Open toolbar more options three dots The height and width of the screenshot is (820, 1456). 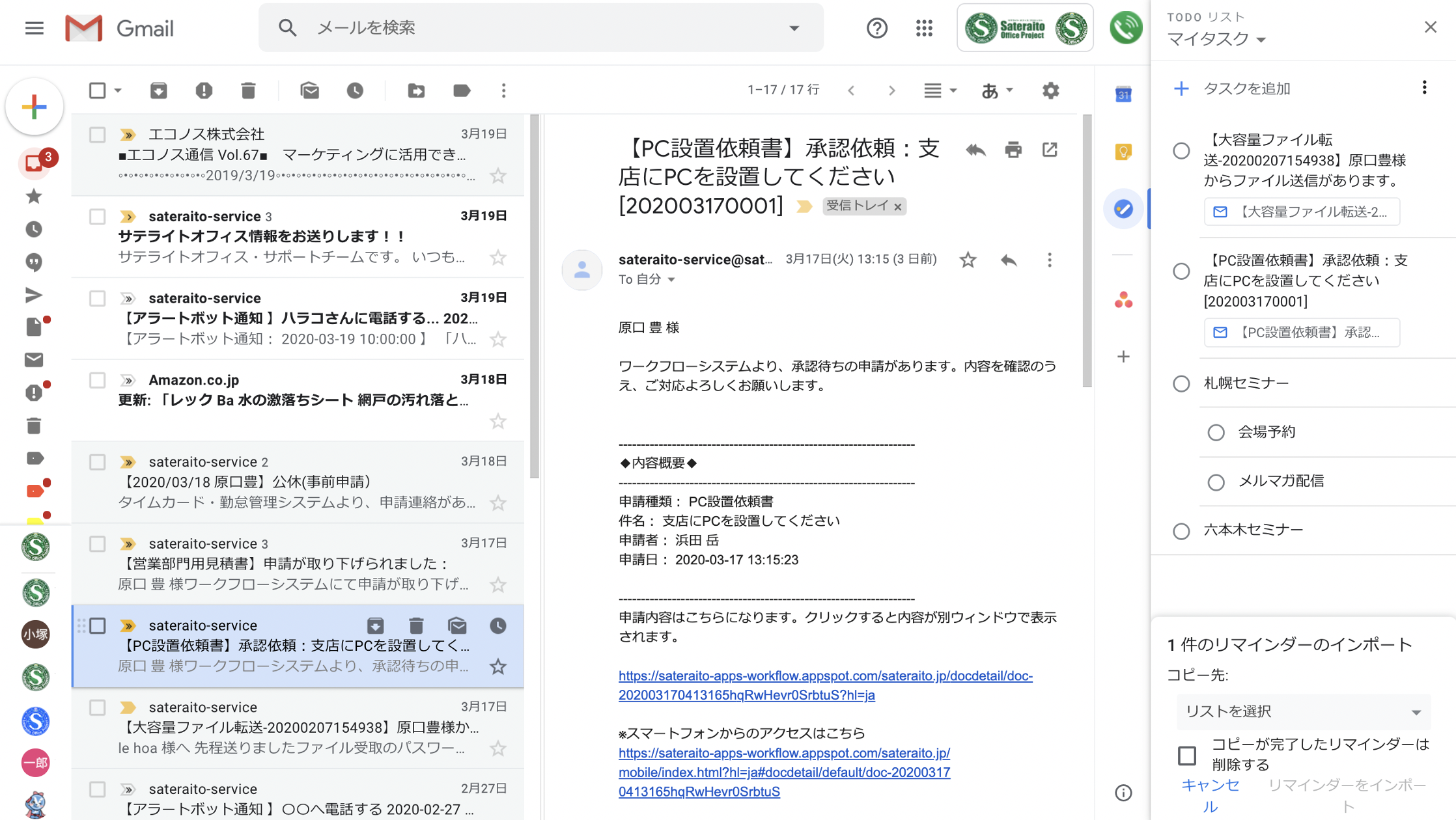(503, 90)
